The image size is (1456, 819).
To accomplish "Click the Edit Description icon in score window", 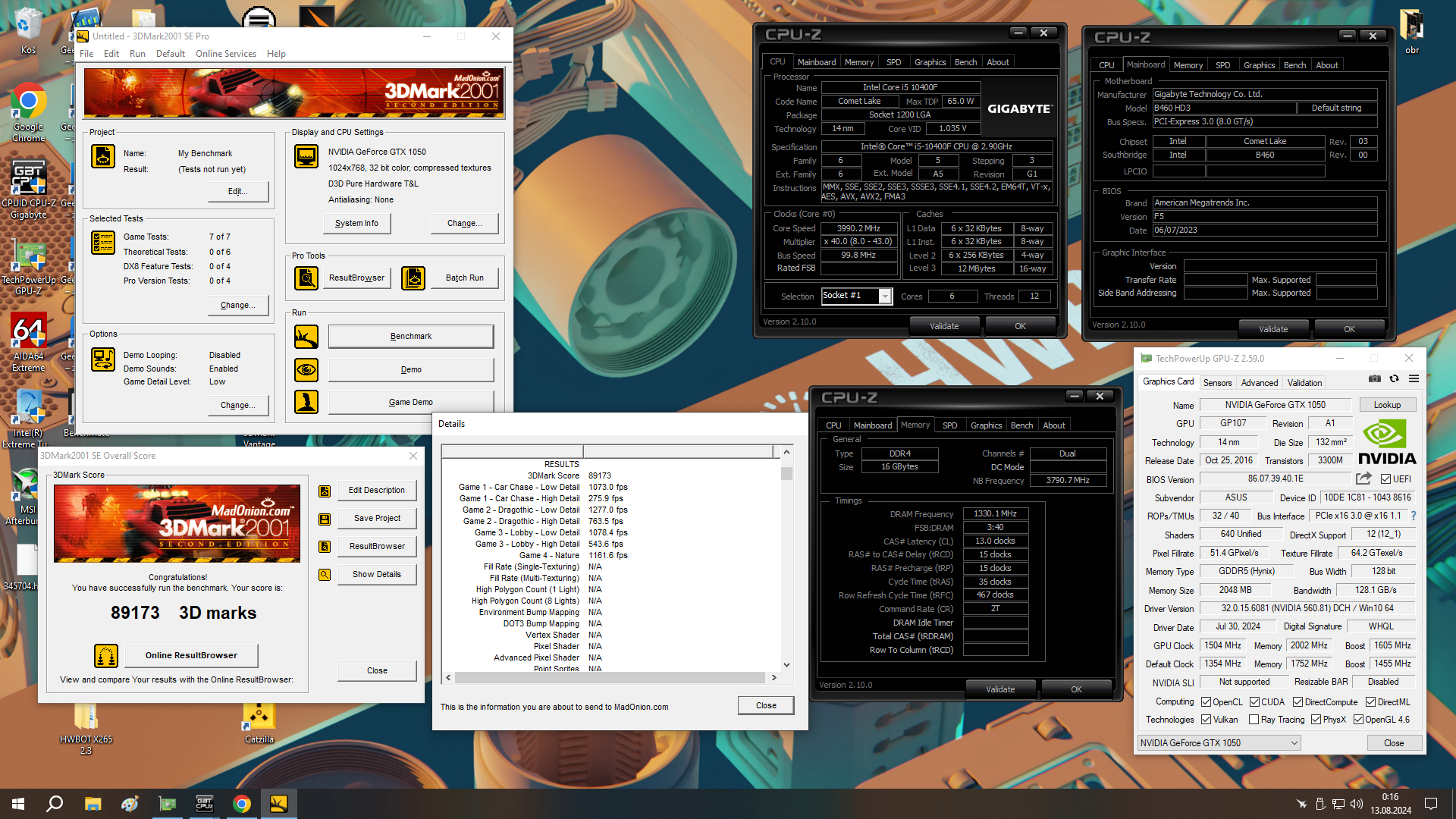I will (x=325, y=491).
